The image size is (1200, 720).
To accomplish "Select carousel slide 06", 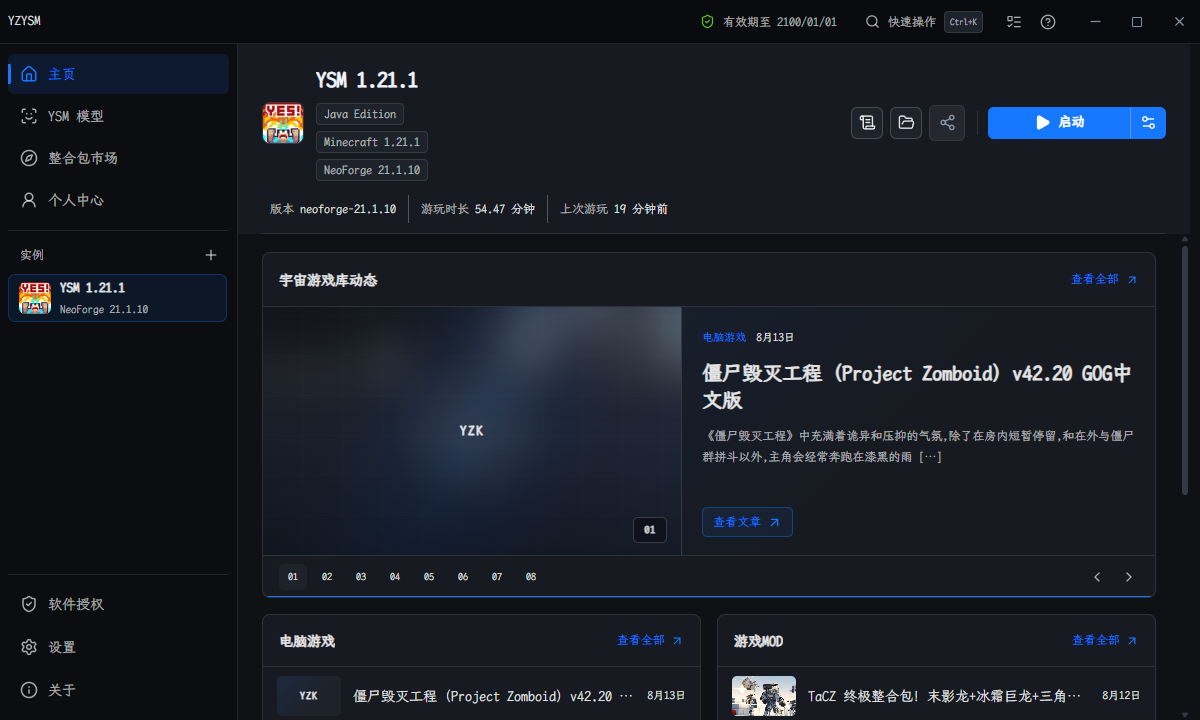I will (x=463, y=577).
